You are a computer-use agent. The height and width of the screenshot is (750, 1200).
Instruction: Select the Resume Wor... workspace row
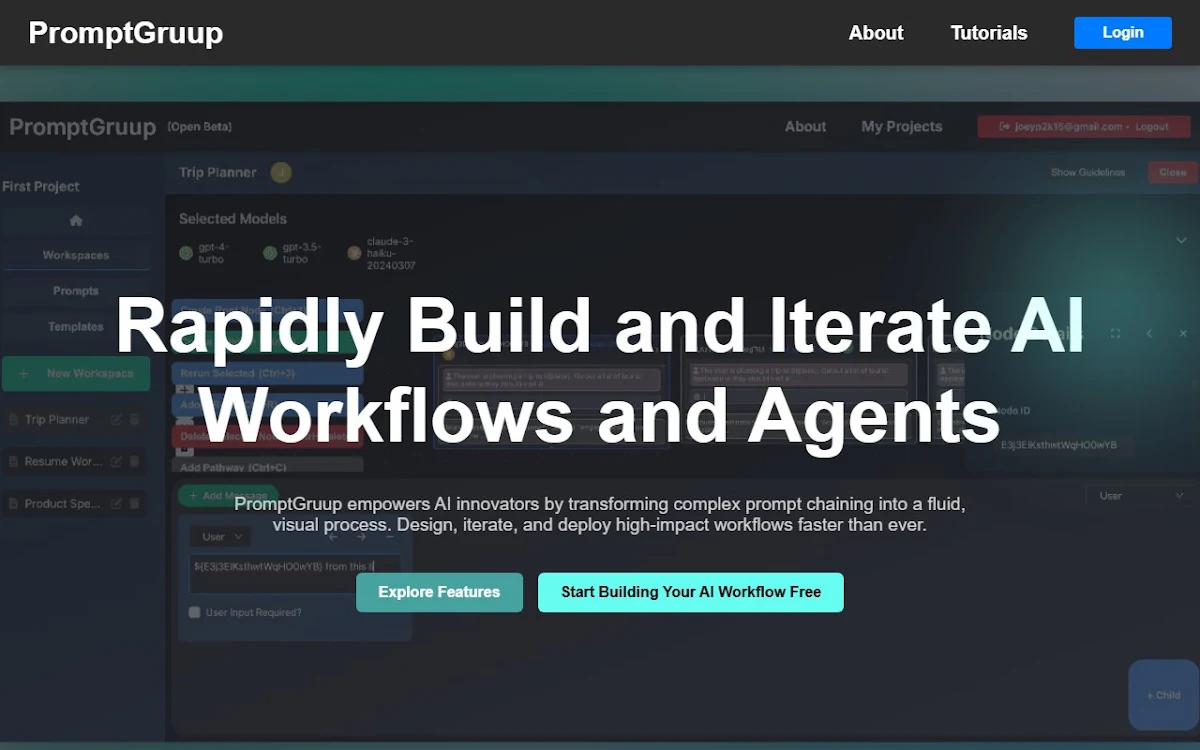click(x=74, y=462)
